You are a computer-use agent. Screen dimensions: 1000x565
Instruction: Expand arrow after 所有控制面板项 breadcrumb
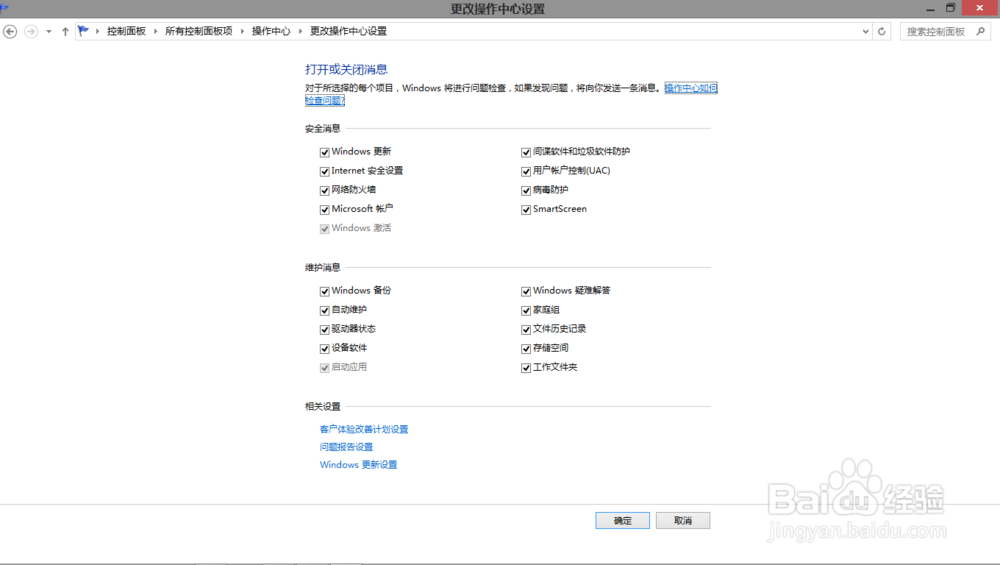tap(242, 31)
